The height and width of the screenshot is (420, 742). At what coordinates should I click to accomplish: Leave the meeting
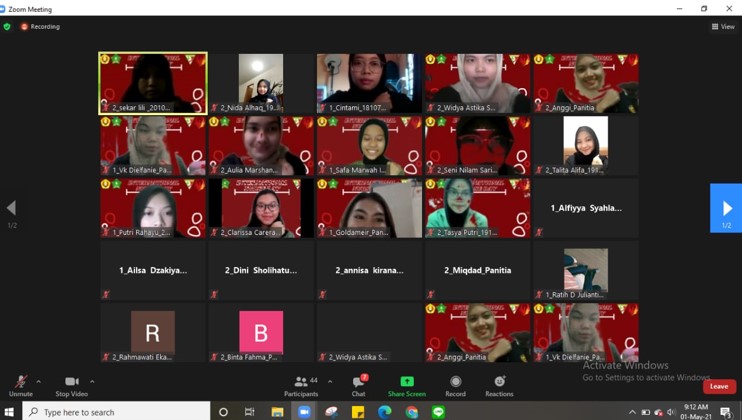point(718,386)
